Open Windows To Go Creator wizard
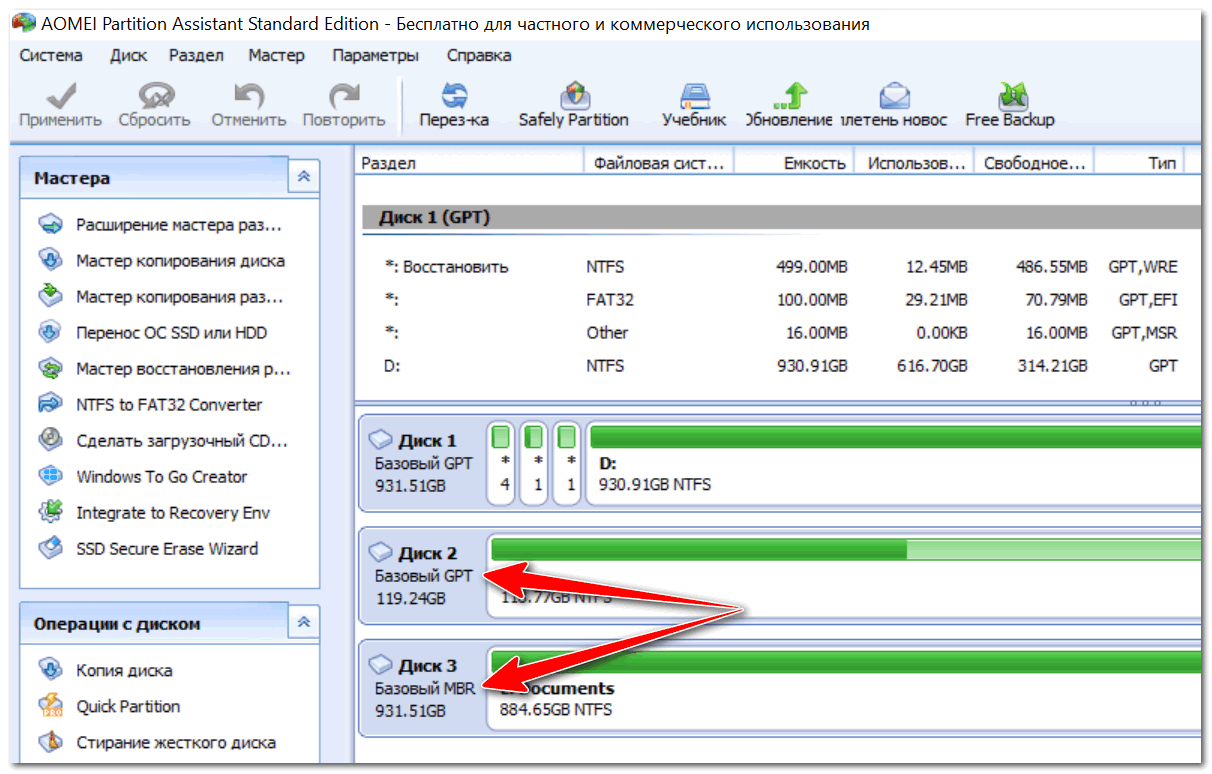The image size is (1212, 774). tap(161, 477)
